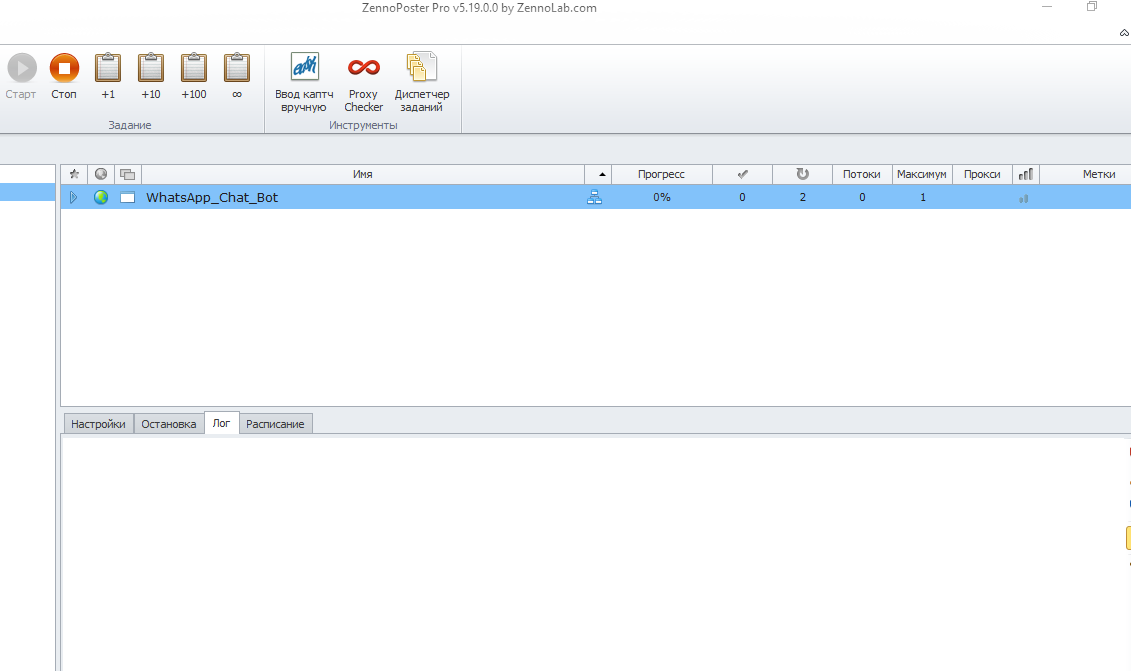Collapse the ribbon with chevron arrow
The image size is (1131, 671).
[x=1124, y=32]
